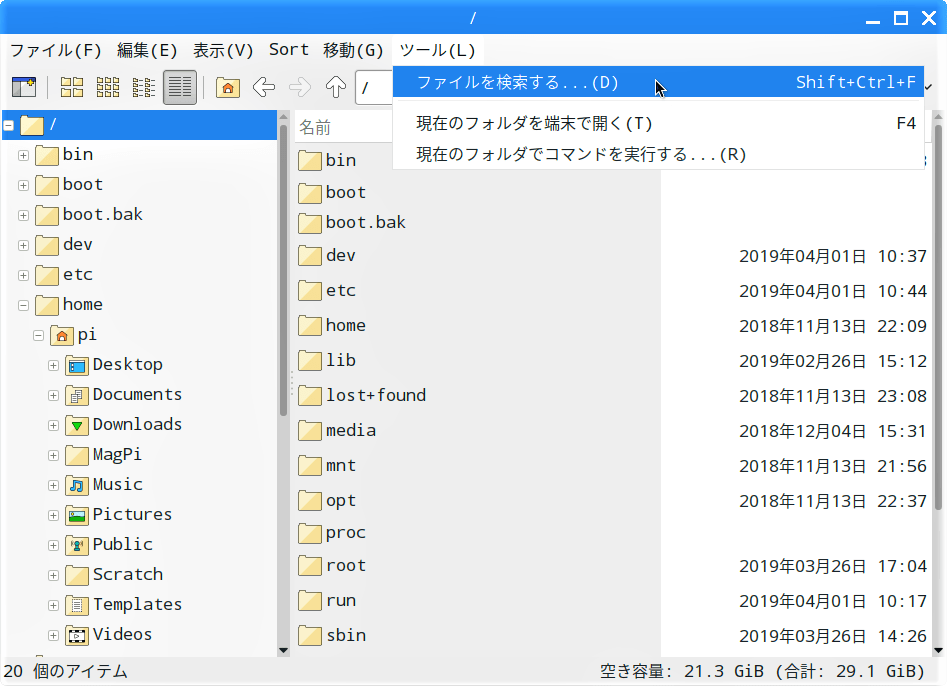Go up to parent folder arrow
Viewport: 947px width, 686px height.
pos(336,88)
